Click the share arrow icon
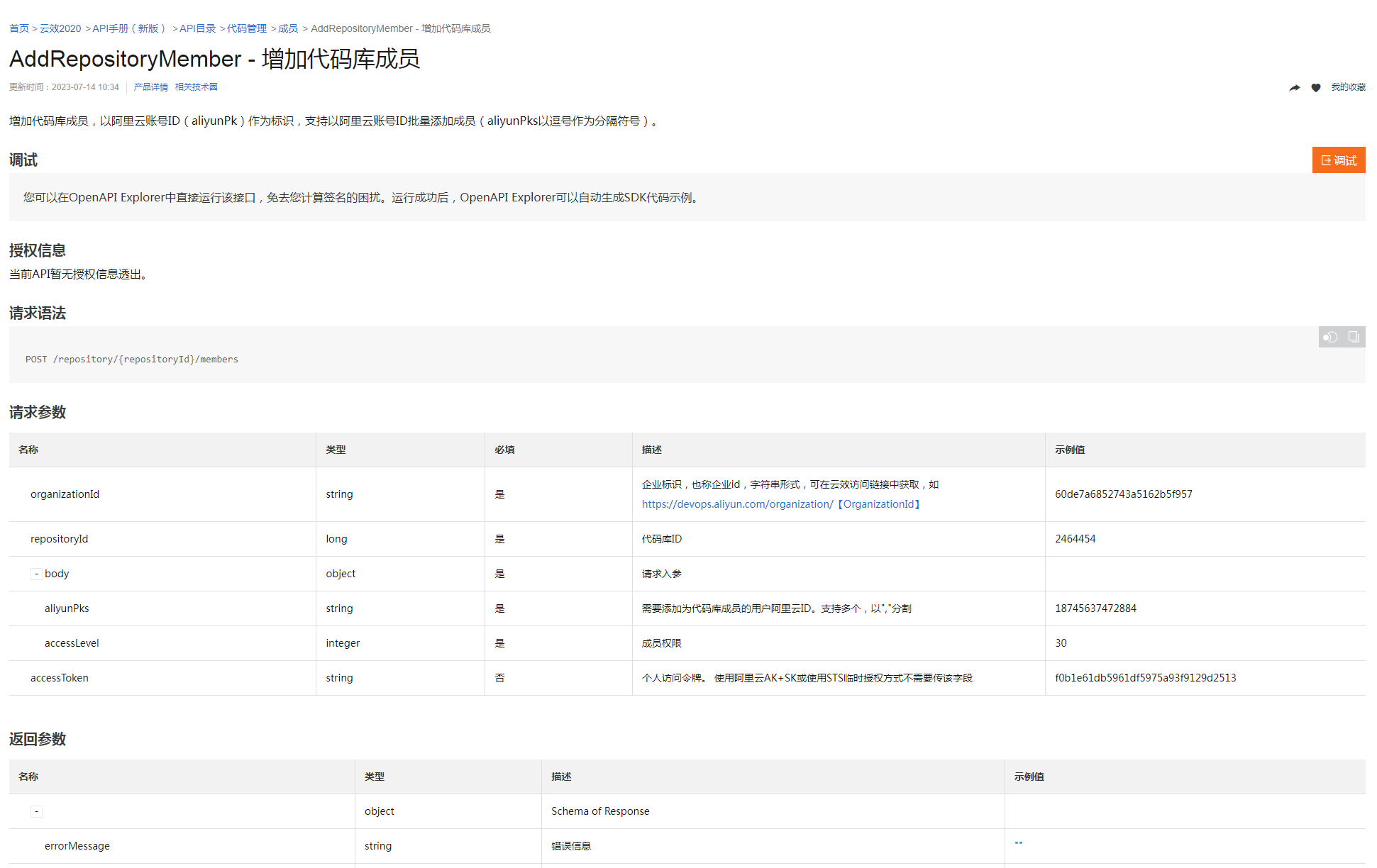 pos(1294,87)
